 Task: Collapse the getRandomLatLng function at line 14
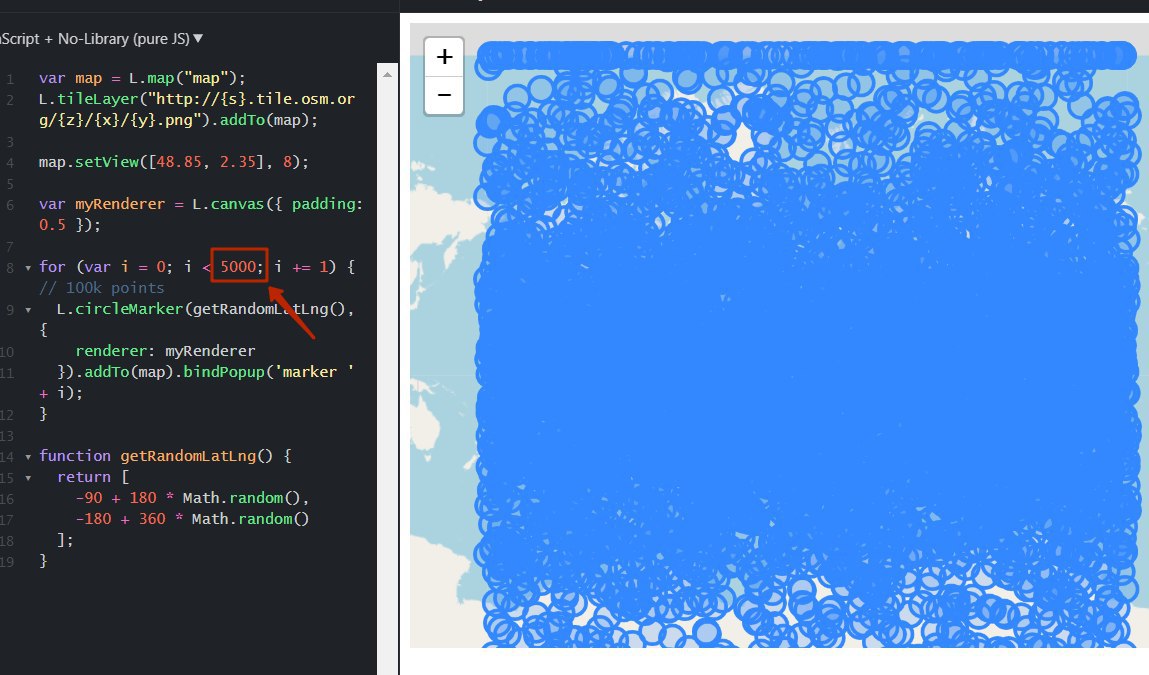[x=28, y=457]
